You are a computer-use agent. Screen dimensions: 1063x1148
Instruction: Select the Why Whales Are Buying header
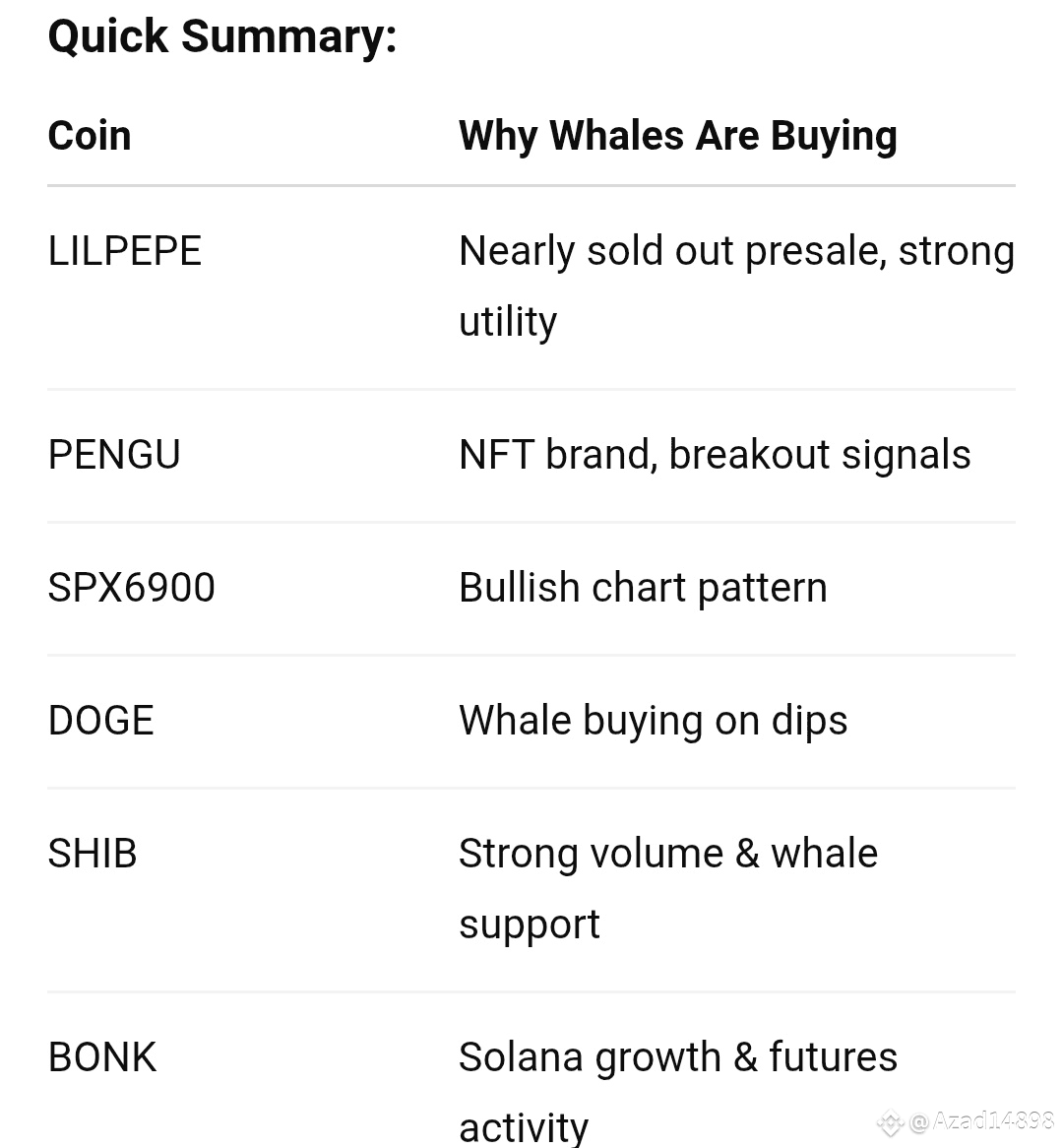(x=678, y=137)
